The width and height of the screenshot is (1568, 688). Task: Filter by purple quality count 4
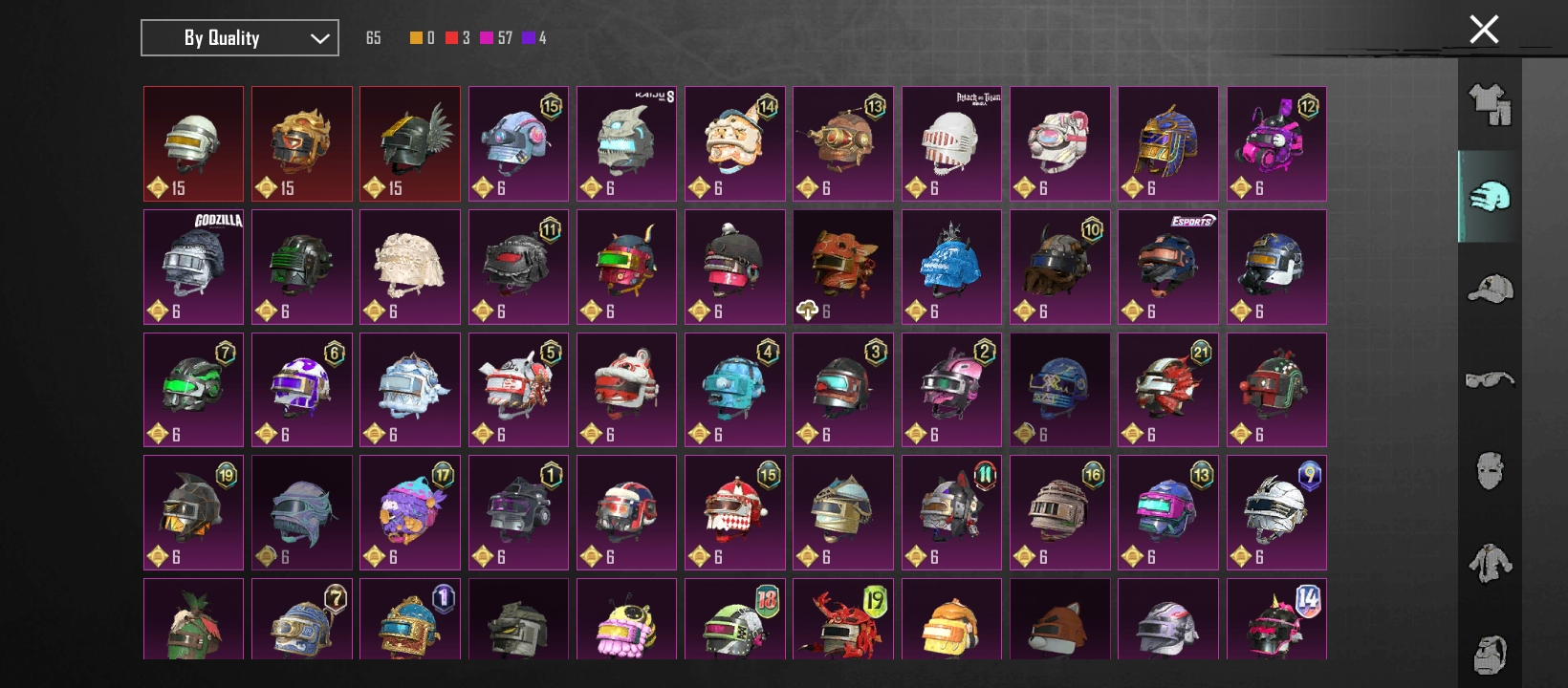(534, 38)
